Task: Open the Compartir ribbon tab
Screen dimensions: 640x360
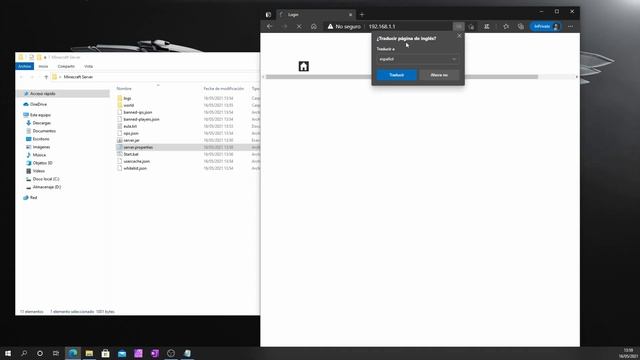Action: click(66, 66)
